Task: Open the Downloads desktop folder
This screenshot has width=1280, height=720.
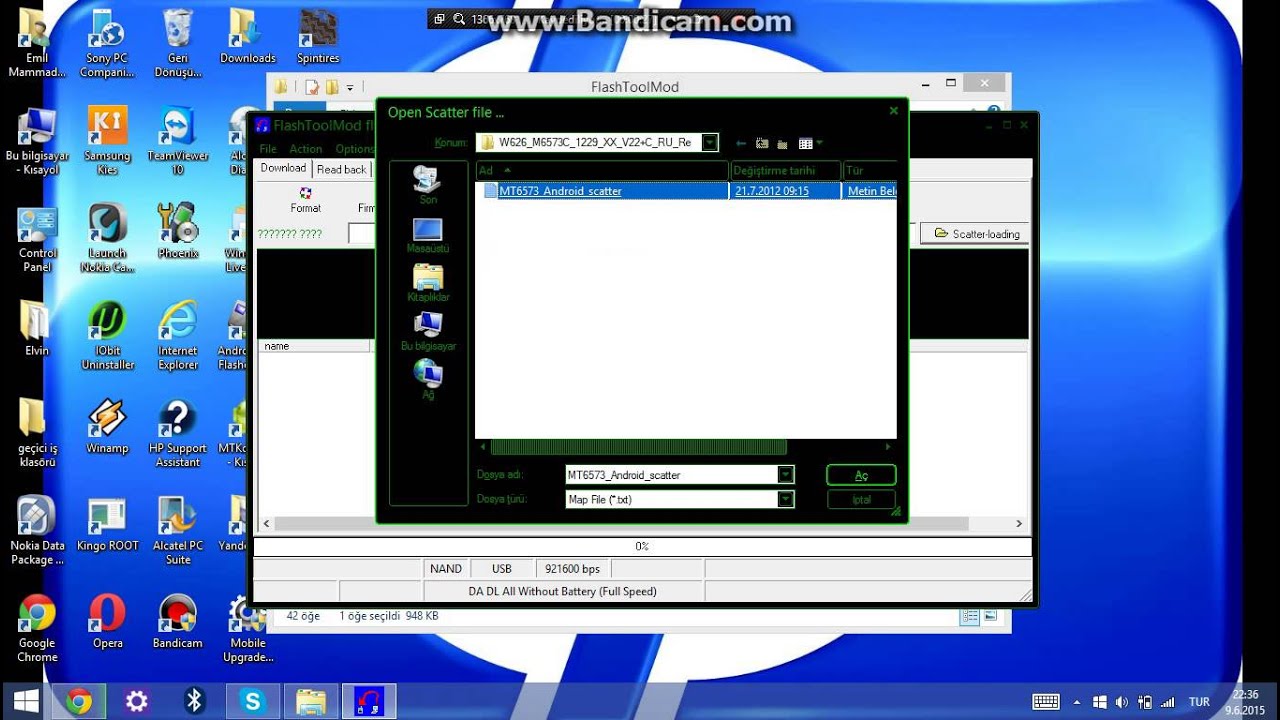Action: (247, 37)
